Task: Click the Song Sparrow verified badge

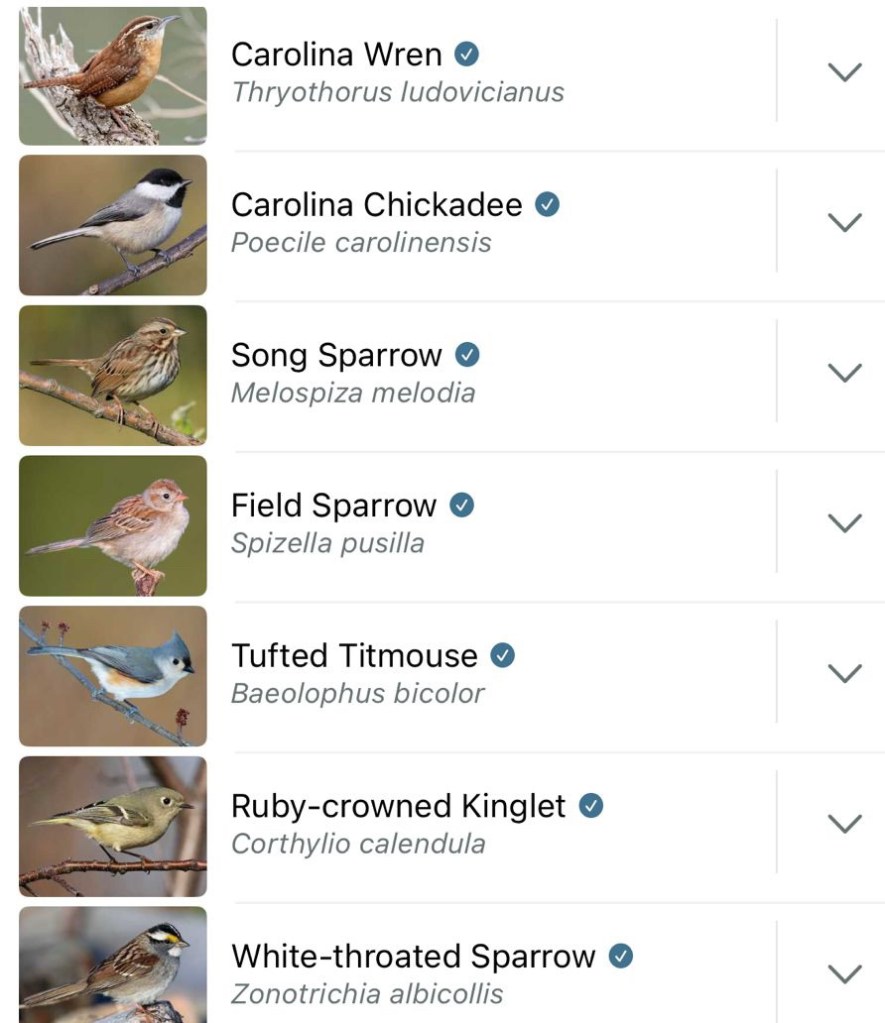Action: (467, 354)
